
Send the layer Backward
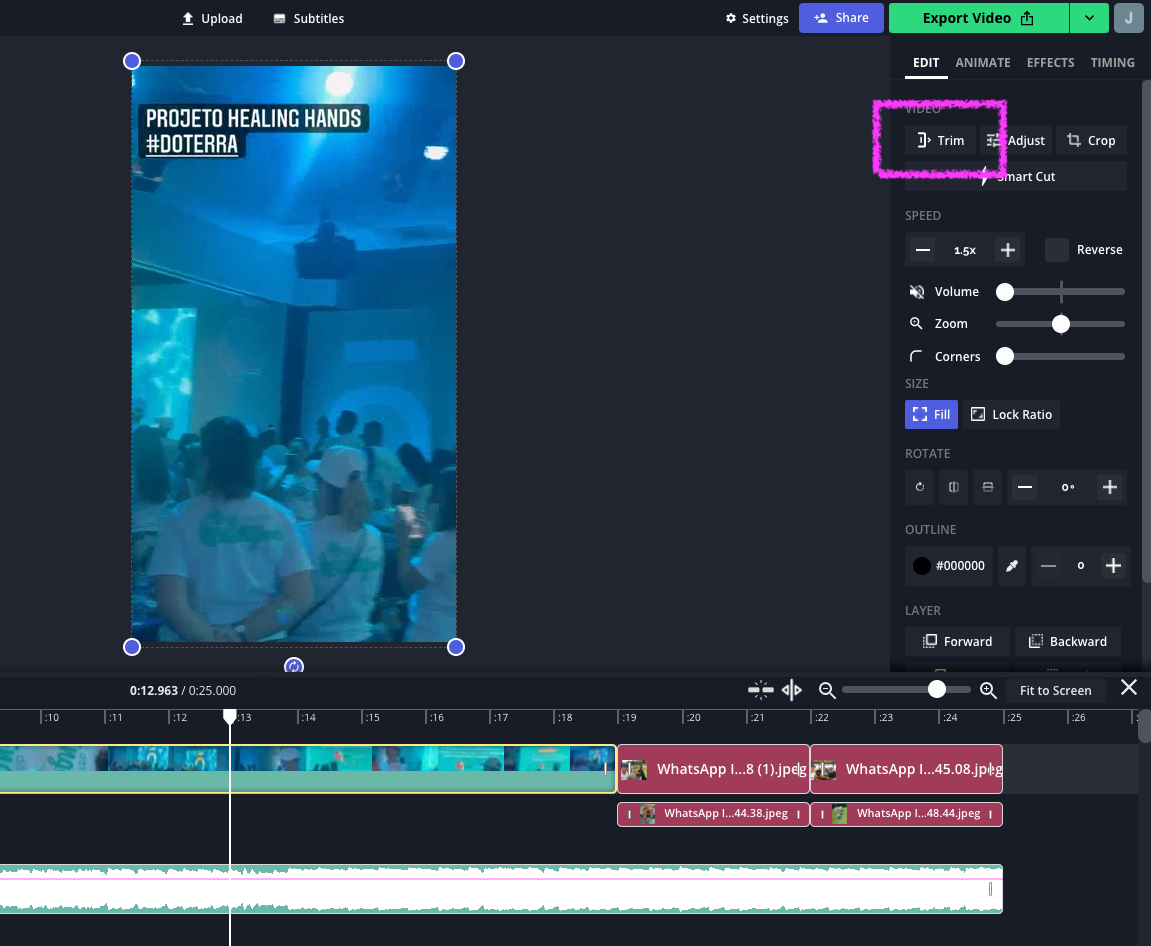tap(1068, 641)
